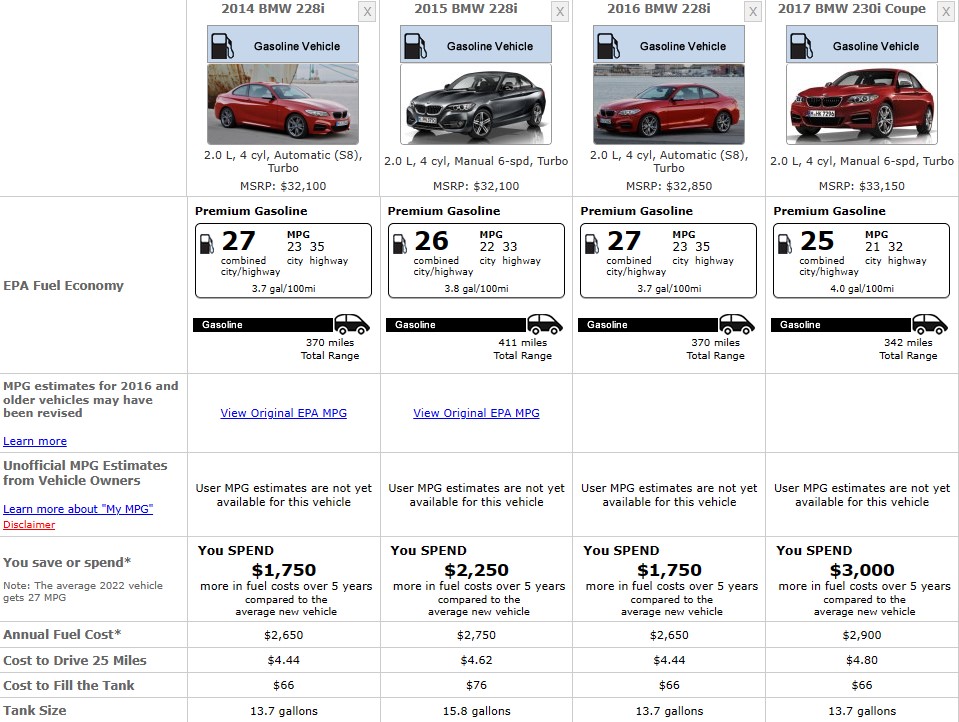Remove the 2017 BMW 230i Coupe column with X
The image size is (959, 722).
click(x=946, y=12)
